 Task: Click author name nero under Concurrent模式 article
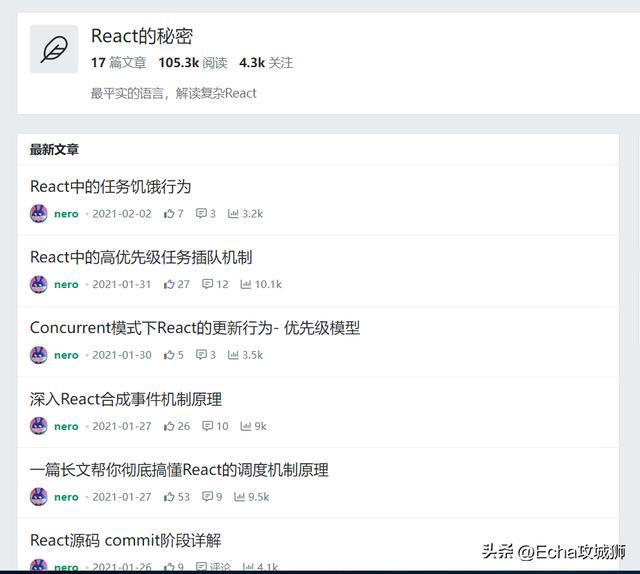[66, 355]
